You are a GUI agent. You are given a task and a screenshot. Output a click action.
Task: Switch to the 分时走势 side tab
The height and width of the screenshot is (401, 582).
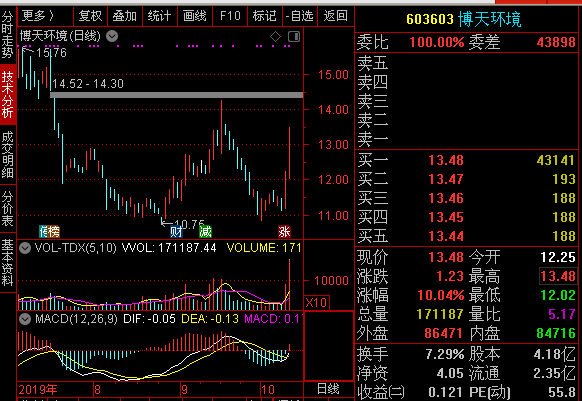7,34
